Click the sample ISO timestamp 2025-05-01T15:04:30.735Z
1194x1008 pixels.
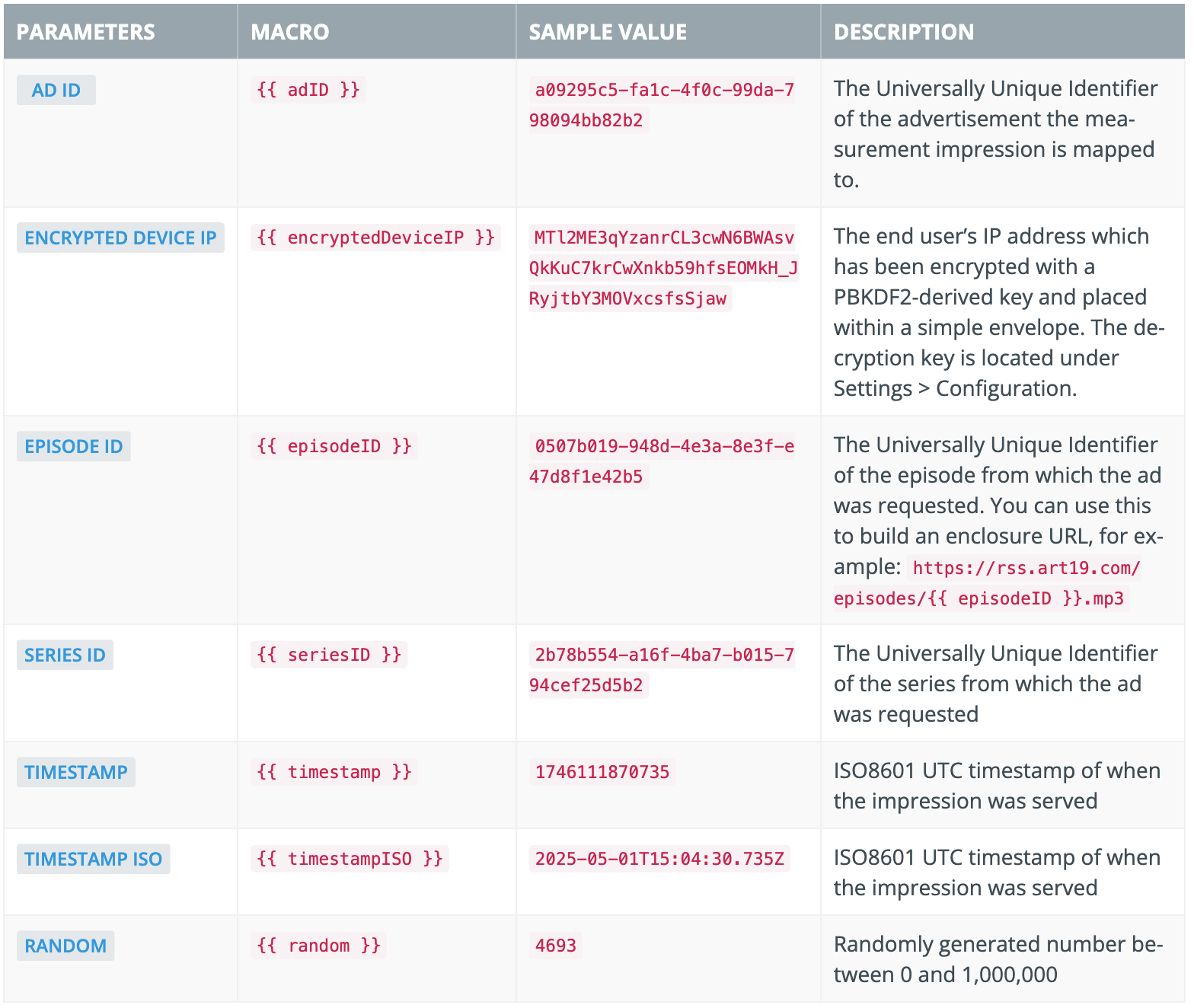tap(659, 859)
